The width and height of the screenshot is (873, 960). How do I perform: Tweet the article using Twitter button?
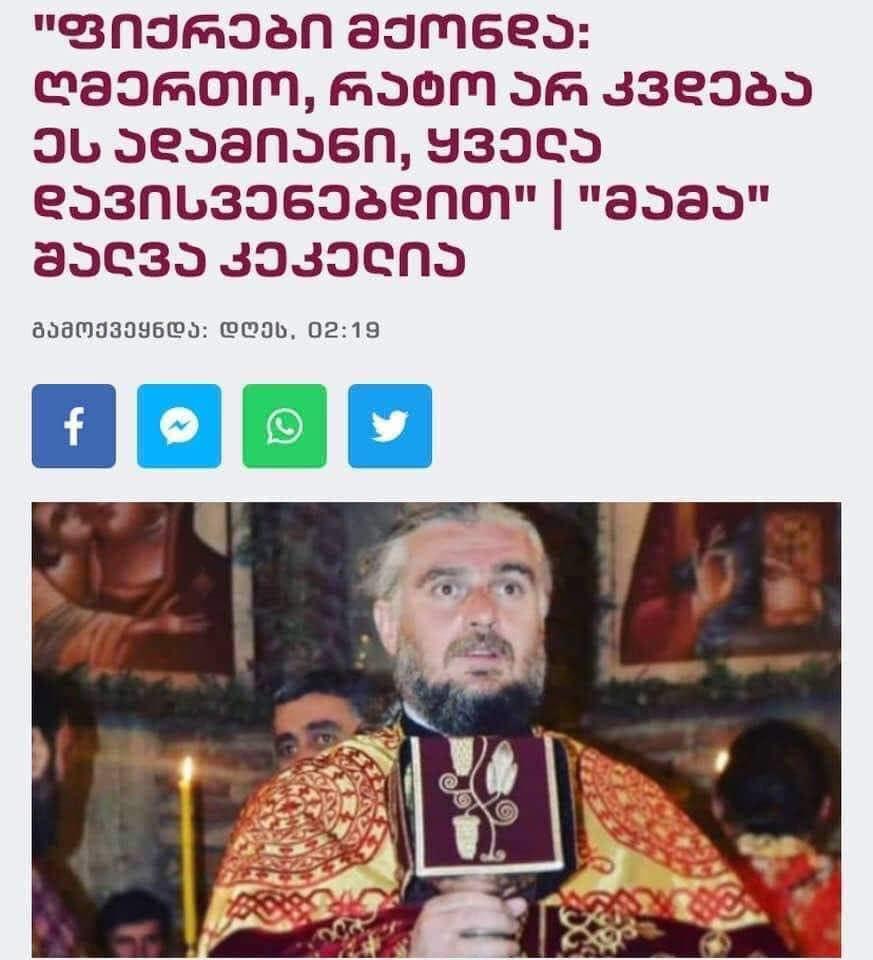pyautogui.click(x=390, y=426)
